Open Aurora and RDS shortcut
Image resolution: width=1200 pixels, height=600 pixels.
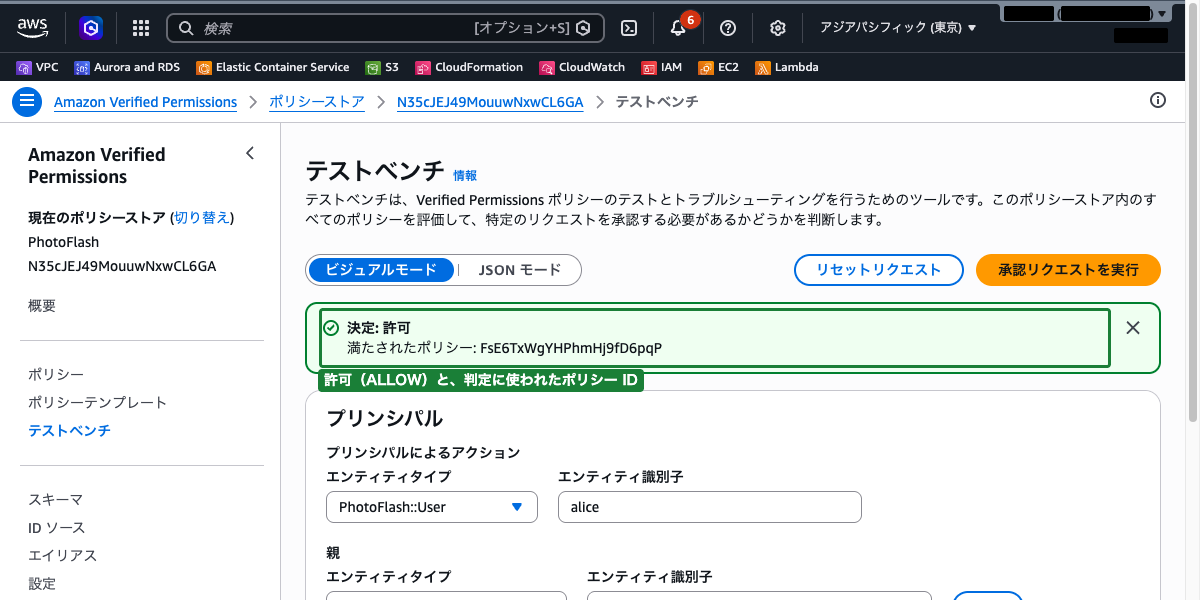tap(127, 67)
